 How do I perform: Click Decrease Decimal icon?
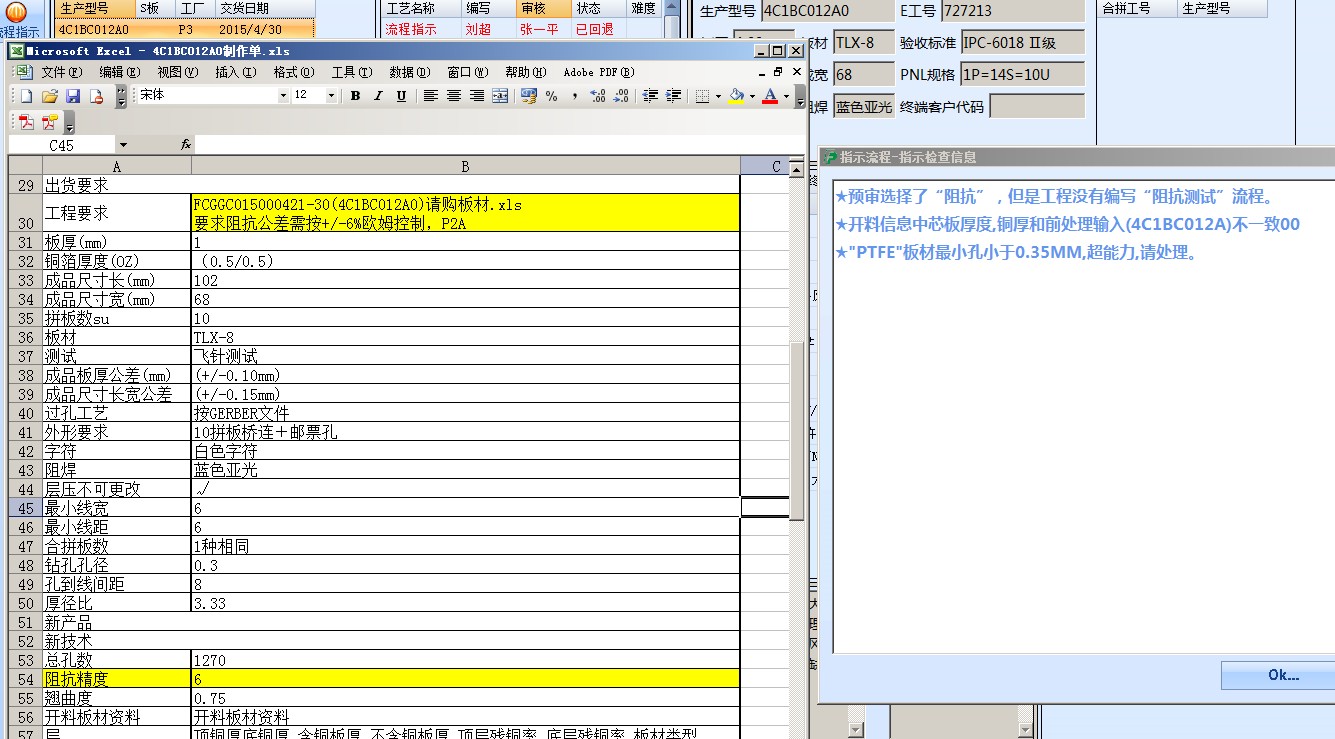(x=621, y=96)
